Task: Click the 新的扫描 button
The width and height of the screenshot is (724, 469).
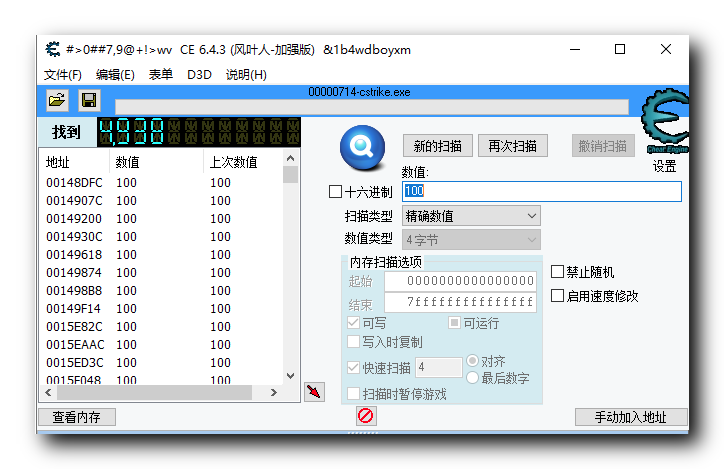Action: coord(438,146)
